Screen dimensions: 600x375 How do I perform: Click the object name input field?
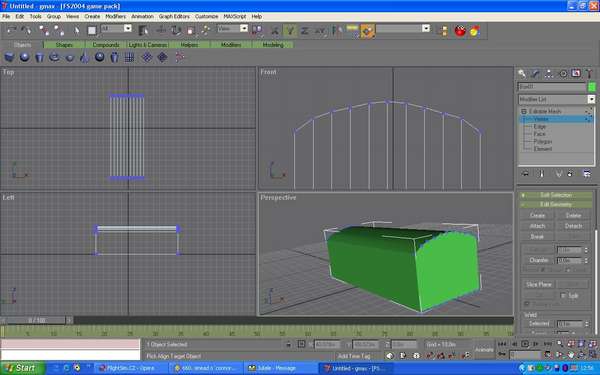pos(552,87)
